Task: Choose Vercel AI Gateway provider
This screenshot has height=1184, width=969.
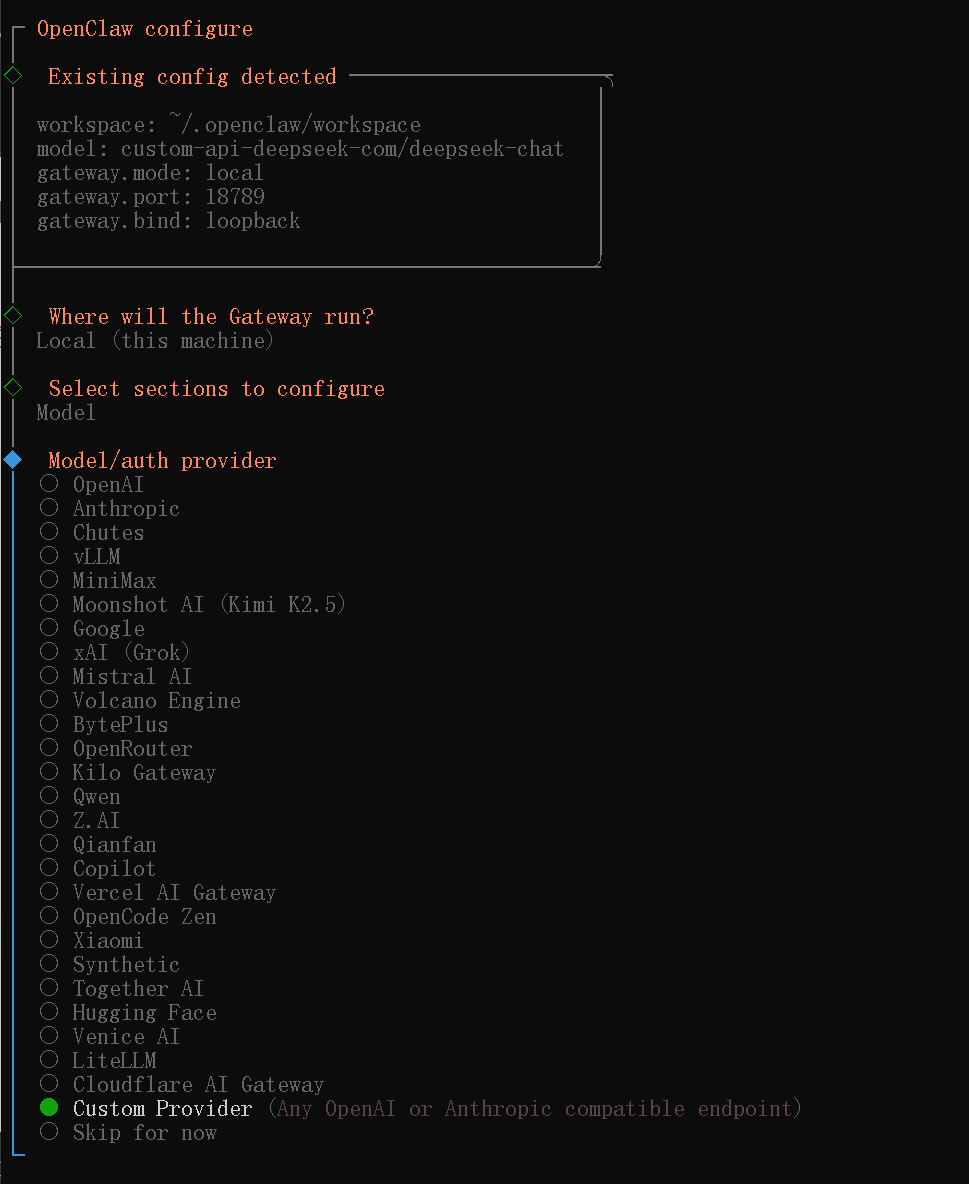Action: point(158,893)
